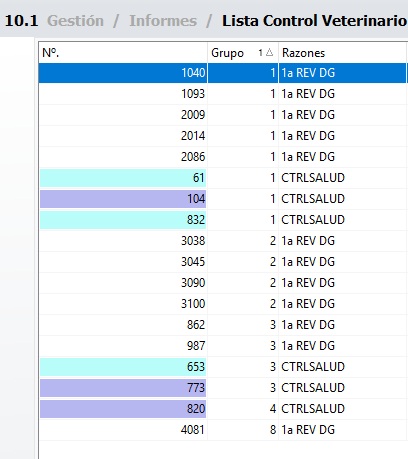Click the CTRLSALUD reason in row 773
The height and width of the screenshot is (459, 408).
(x=313, y=388)
